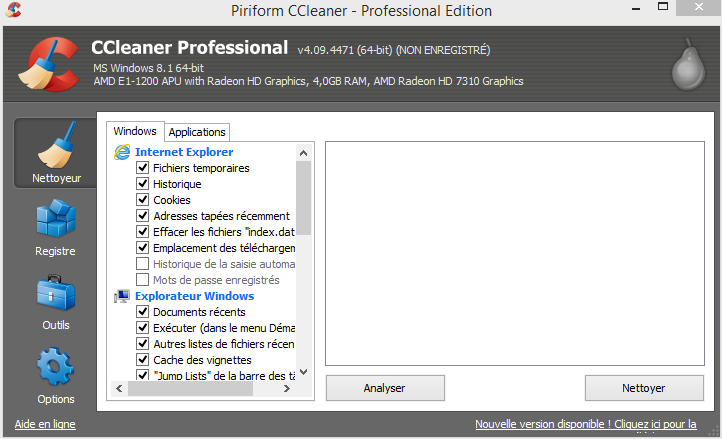This screenshot has height=439, width=722.
Task: Click the list's scroll down arrow
Action: [x=303, y=372]
